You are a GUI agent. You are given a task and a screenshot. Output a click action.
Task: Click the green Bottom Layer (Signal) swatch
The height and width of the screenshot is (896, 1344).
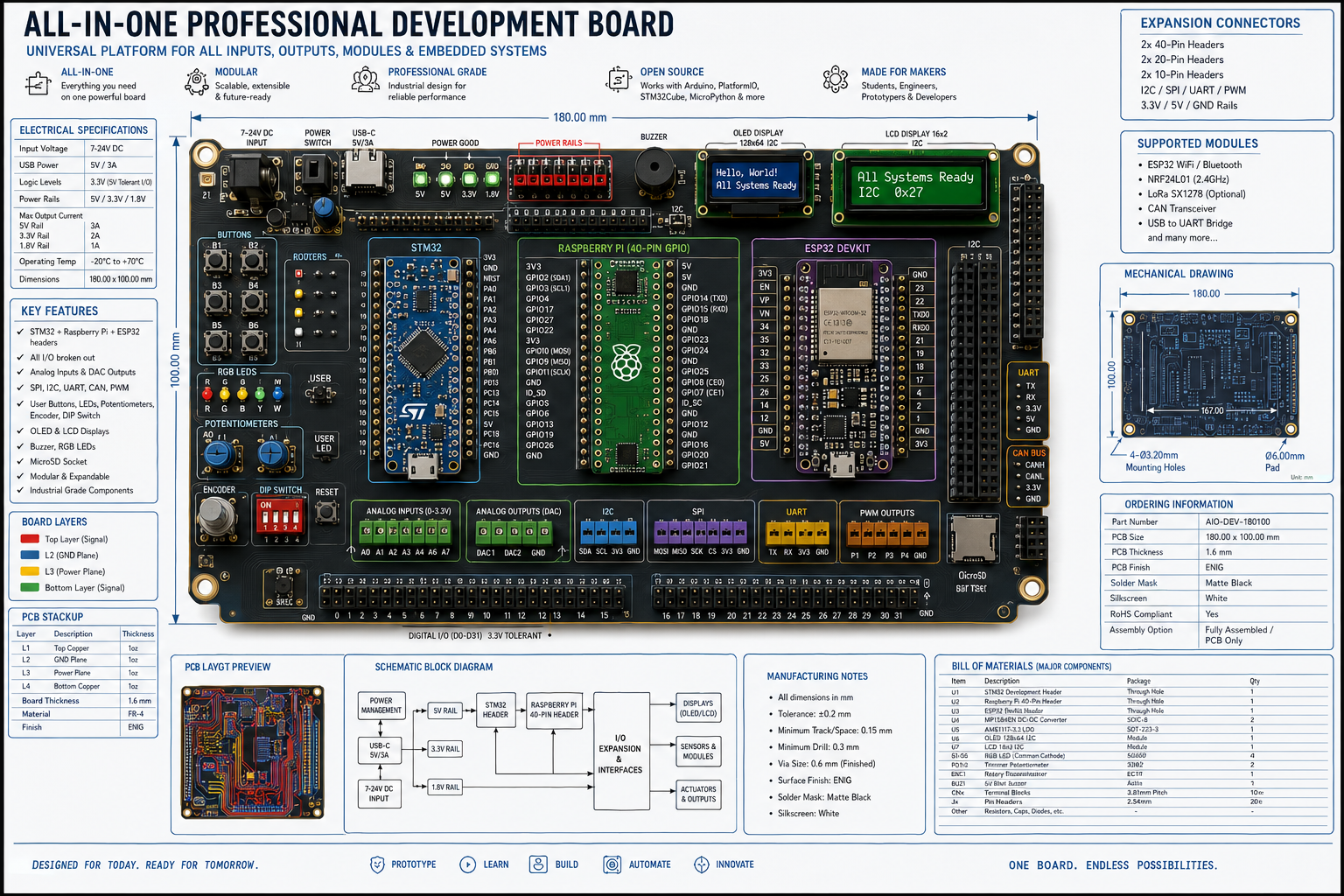coord(30,587)
